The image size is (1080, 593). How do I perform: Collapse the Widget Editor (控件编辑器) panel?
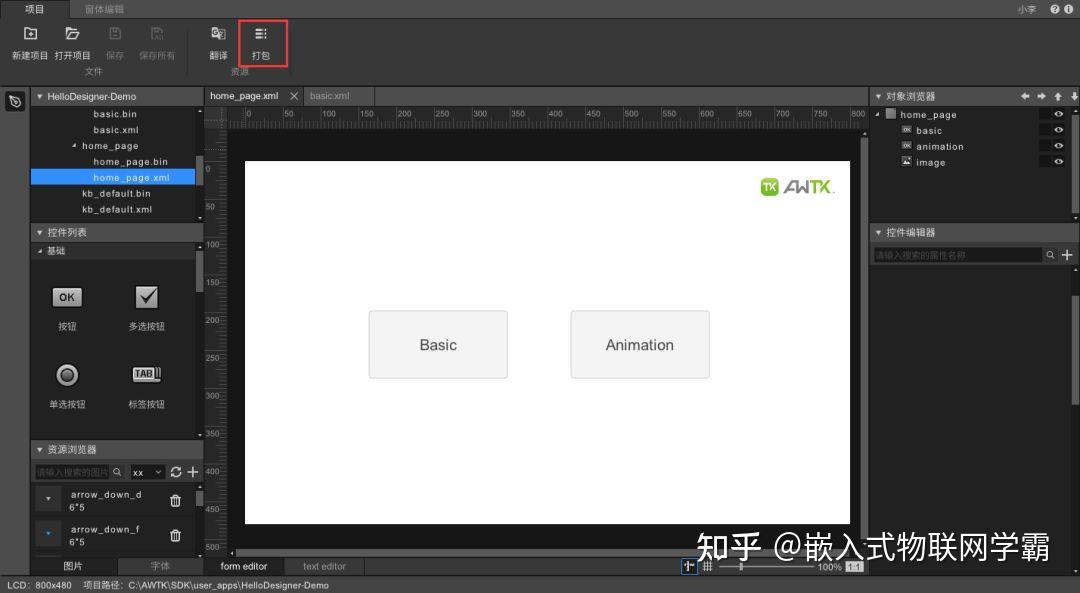[878, 233]
